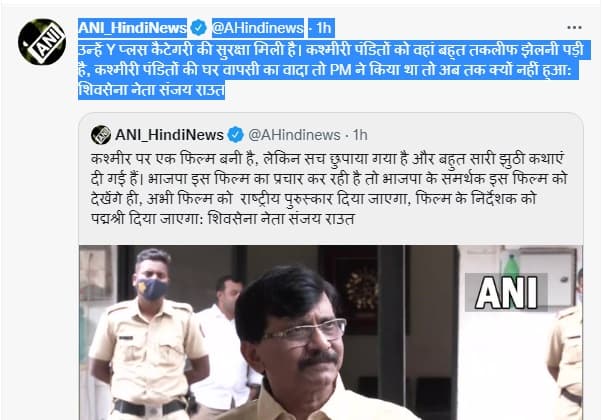
Task: Open the highlighted @AHindinews handle at top
Action: (258, 28)
